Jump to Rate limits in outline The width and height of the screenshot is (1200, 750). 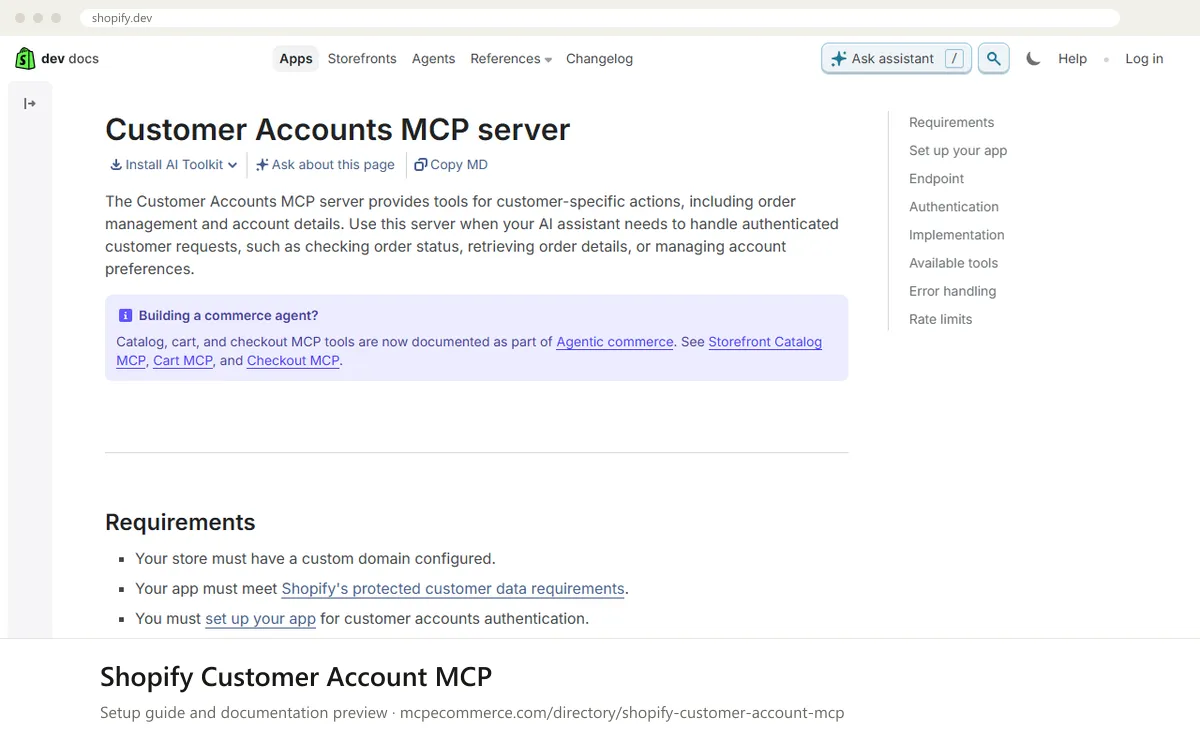tap(940, 319)
